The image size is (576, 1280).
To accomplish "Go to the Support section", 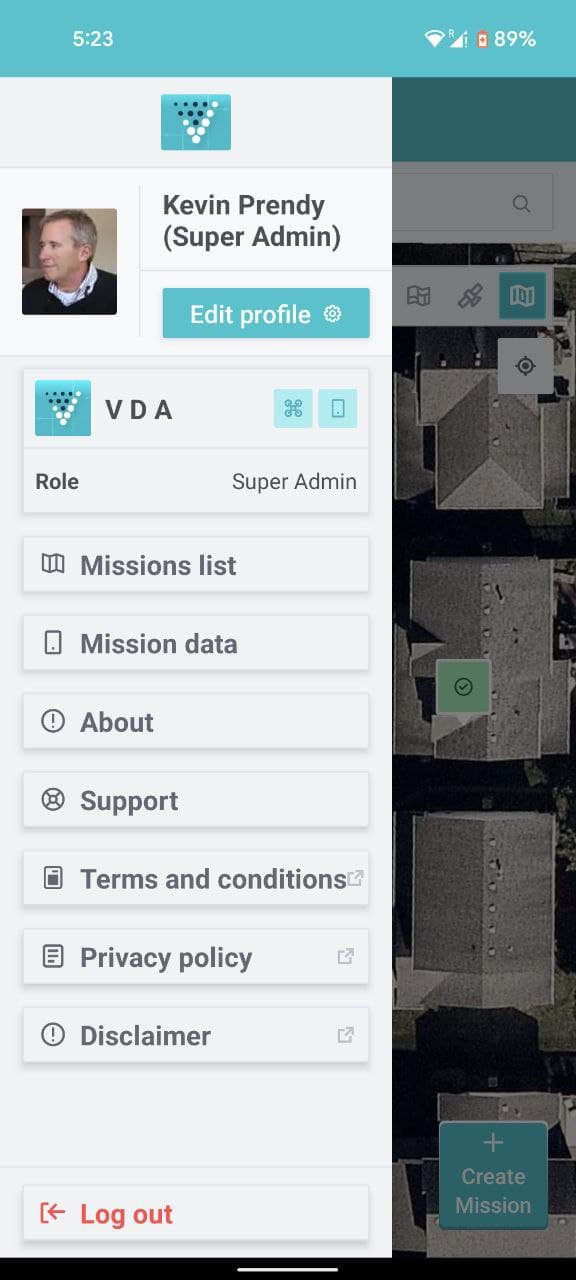I will tap(196, 800).
